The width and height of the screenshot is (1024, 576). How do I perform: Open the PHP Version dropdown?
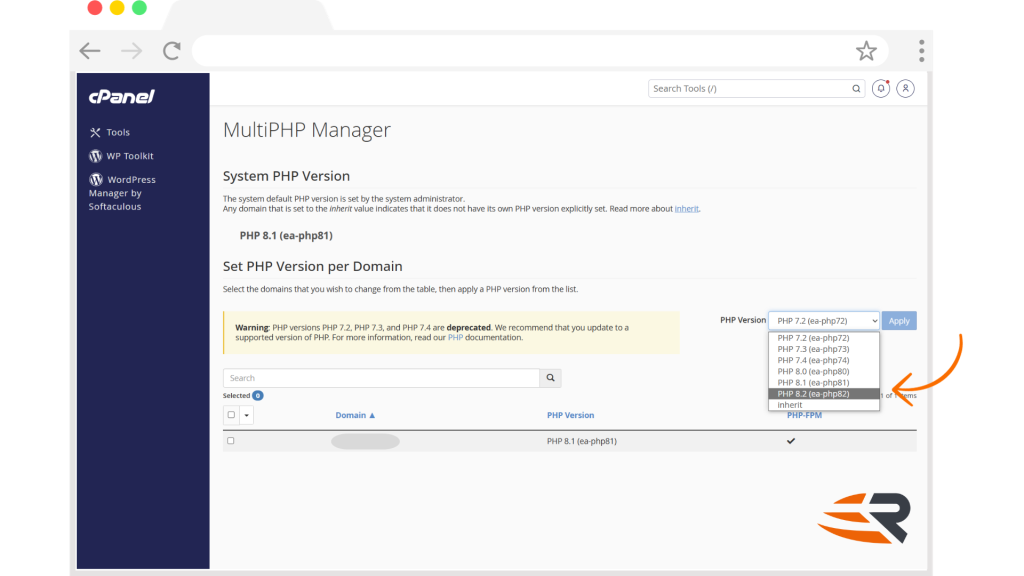point(824,321)
